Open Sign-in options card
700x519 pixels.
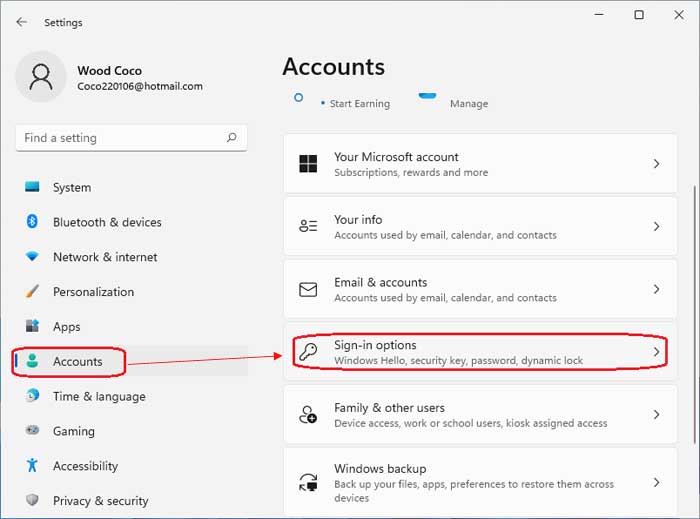pos(480,352)
